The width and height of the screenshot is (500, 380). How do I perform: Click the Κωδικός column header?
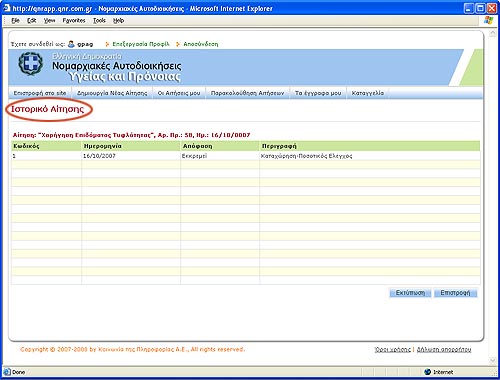tap(46, 146)
